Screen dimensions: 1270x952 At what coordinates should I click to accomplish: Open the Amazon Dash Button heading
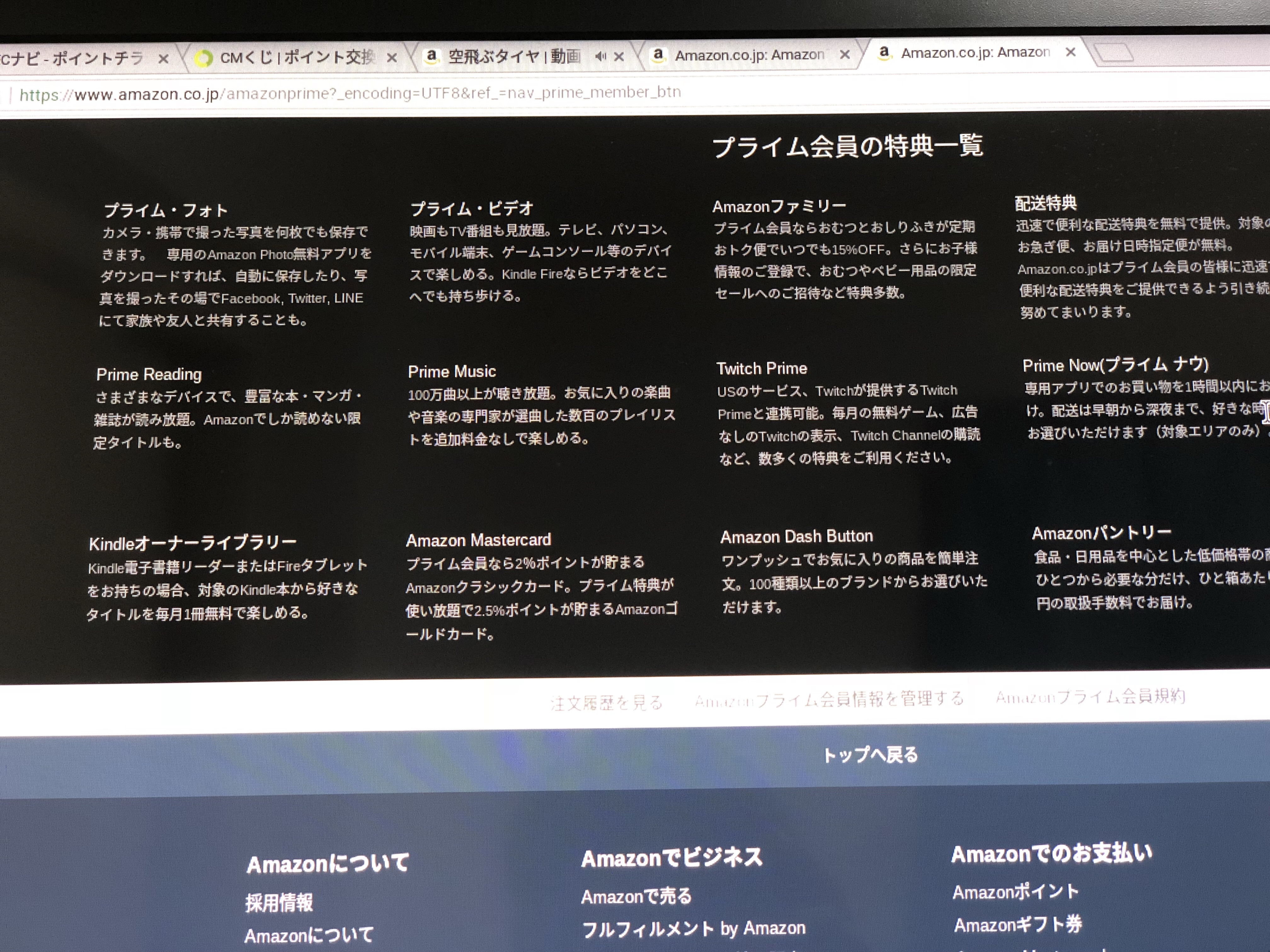tap(796, 536)
